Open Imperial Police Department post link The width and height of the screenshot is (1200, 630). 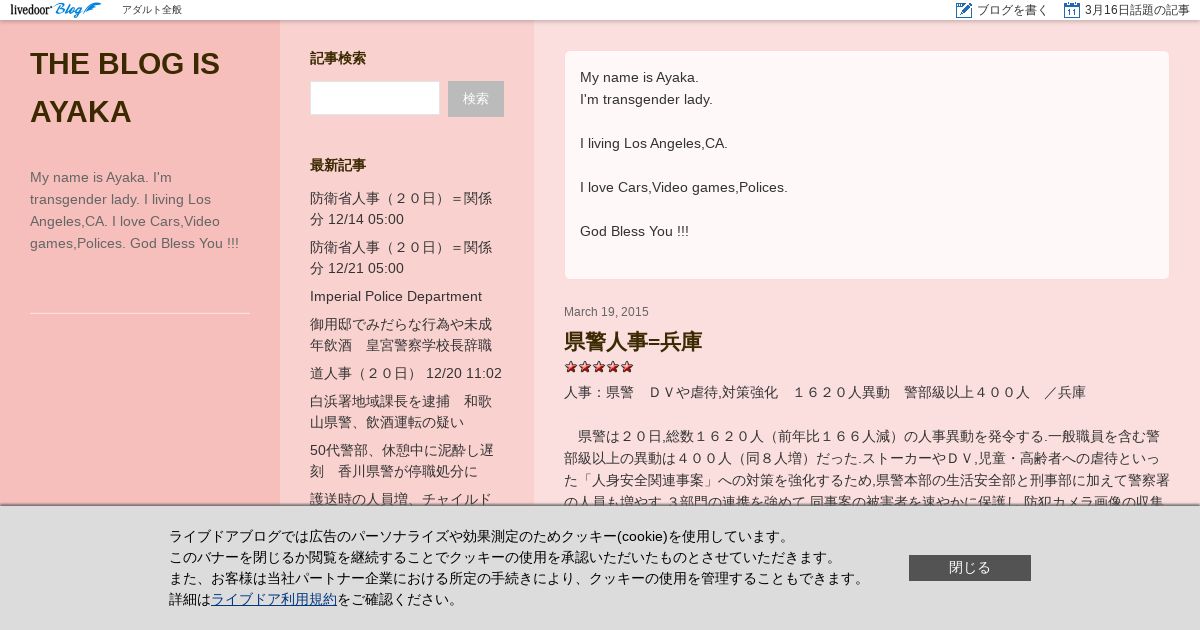(x=396, y=296)
